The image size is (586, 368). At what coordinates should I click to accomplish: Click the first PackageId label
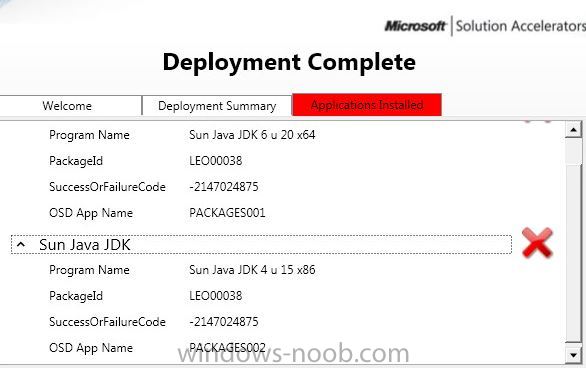pyautogui.click(x=76, y=161)
